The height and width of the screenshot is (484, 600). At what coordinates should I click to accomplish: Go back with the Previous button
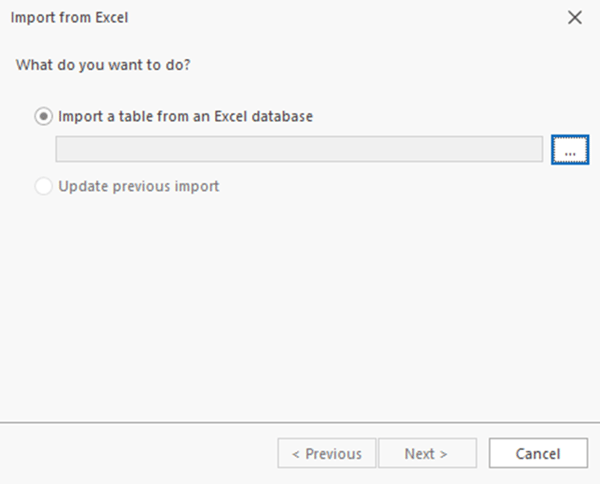pos(326,453)
